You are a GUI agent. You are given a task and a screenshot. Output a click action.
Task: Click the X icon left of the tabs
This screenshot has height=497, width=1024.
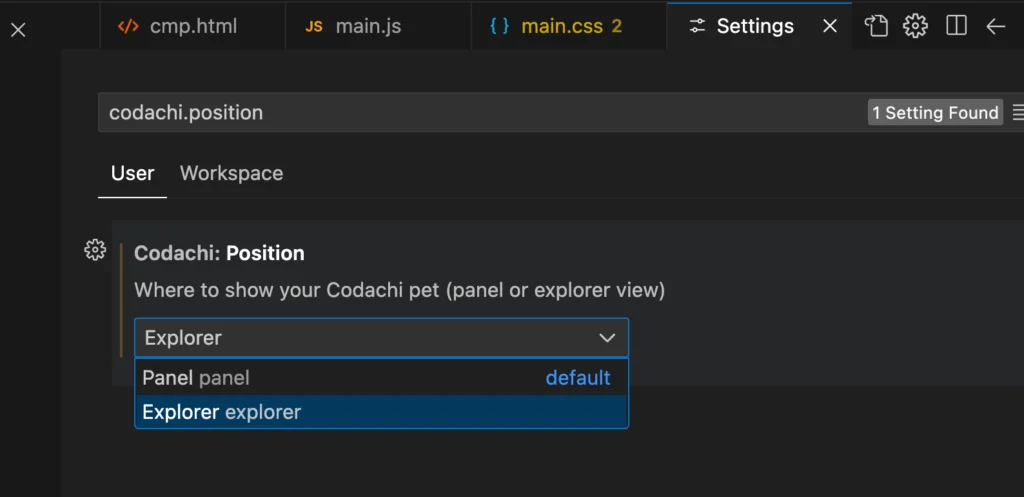click(18, 30)
